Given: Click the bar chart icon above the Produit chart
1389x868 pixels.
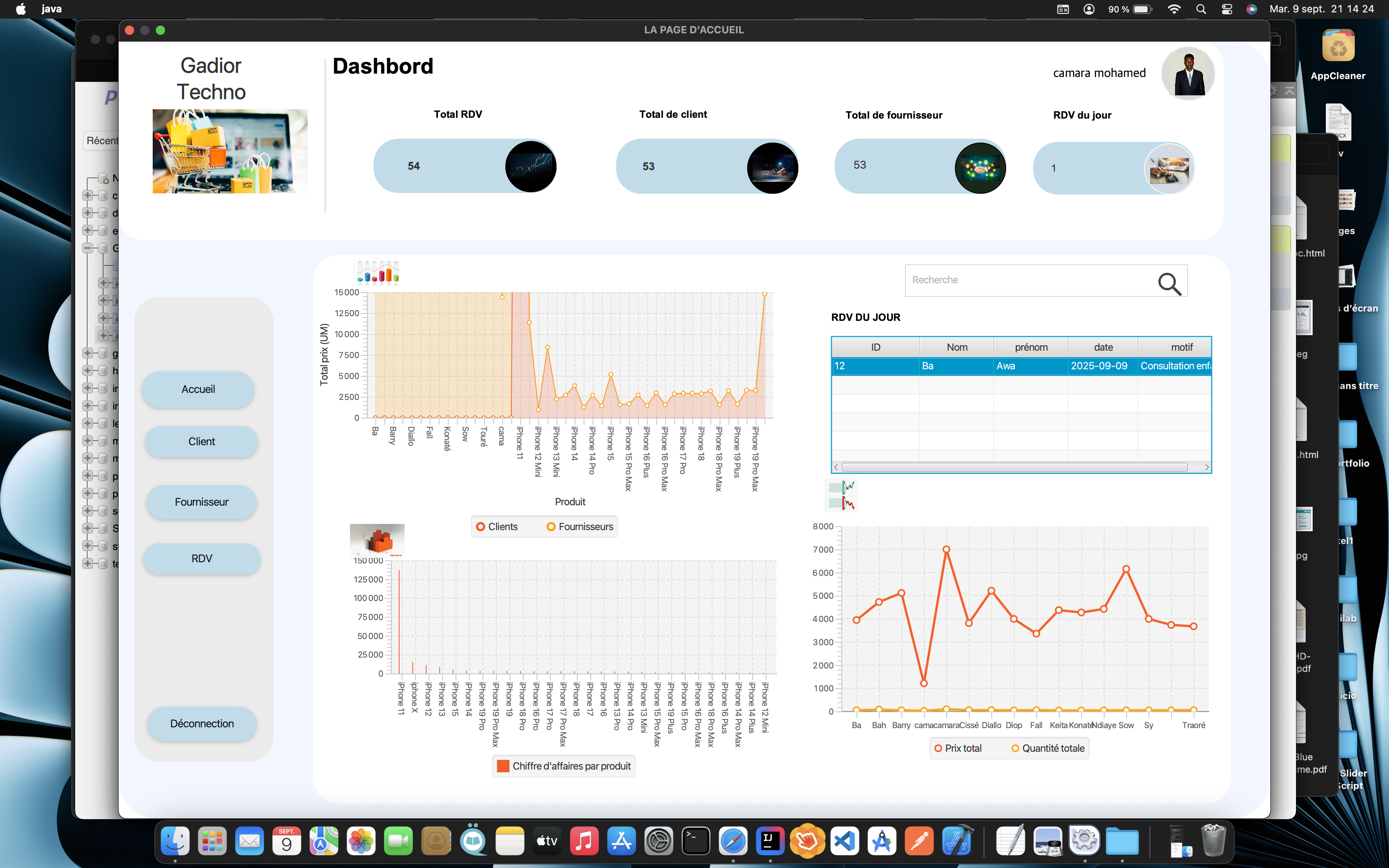Looking at the screenshot, I should coord(377,272).
